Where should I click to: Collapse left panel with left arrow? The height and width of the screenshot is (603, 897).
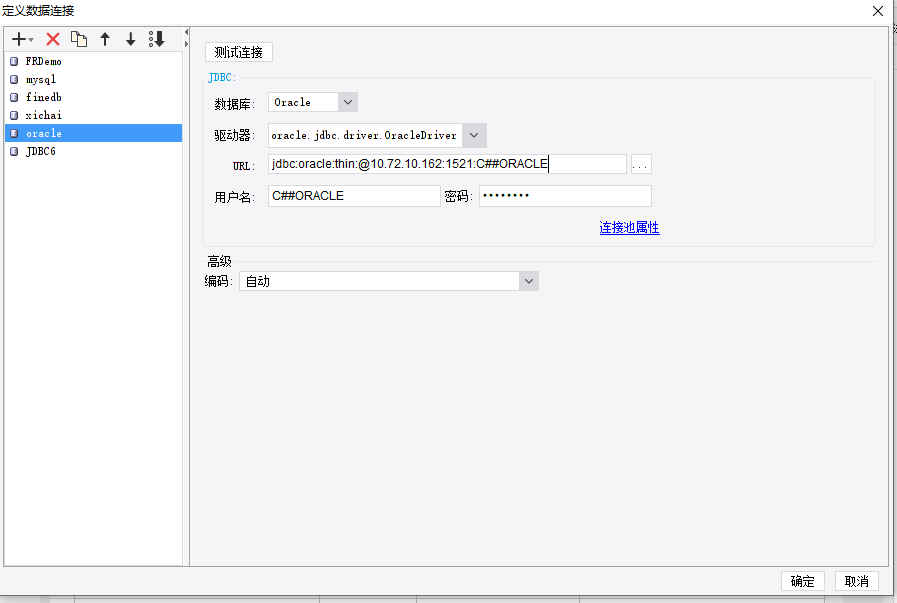coord(186,32)
